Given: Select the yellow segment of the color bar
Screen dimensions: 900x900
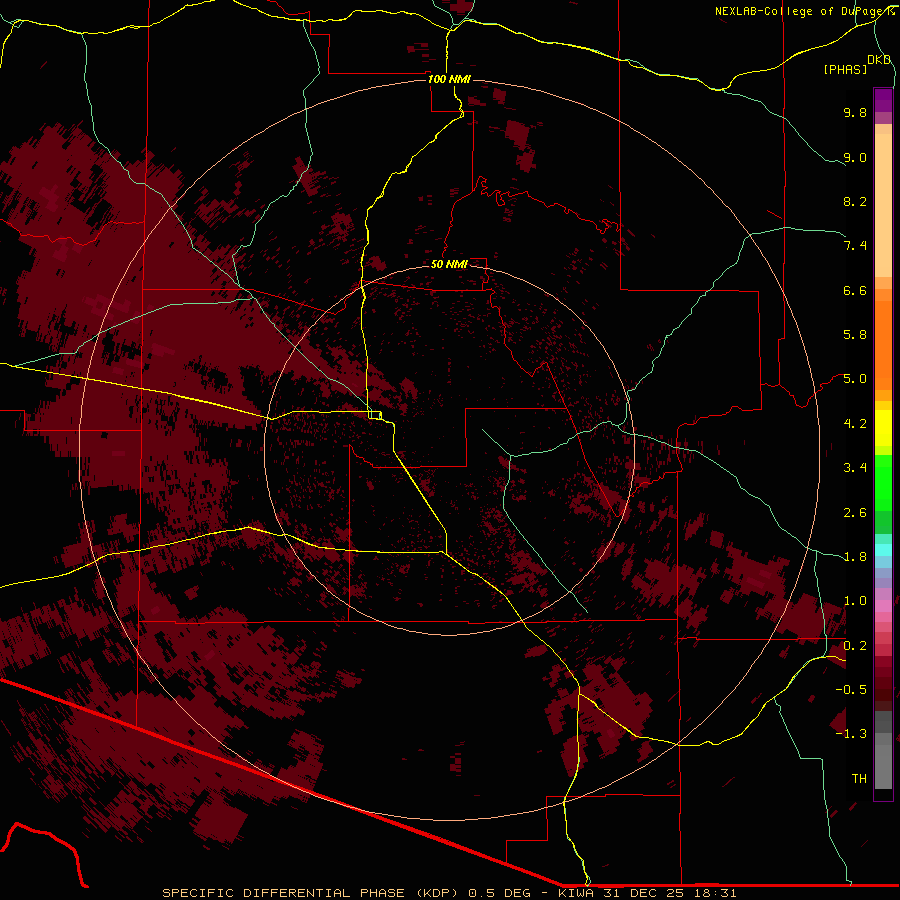Looking at the screenshot, I should point(883,428).
